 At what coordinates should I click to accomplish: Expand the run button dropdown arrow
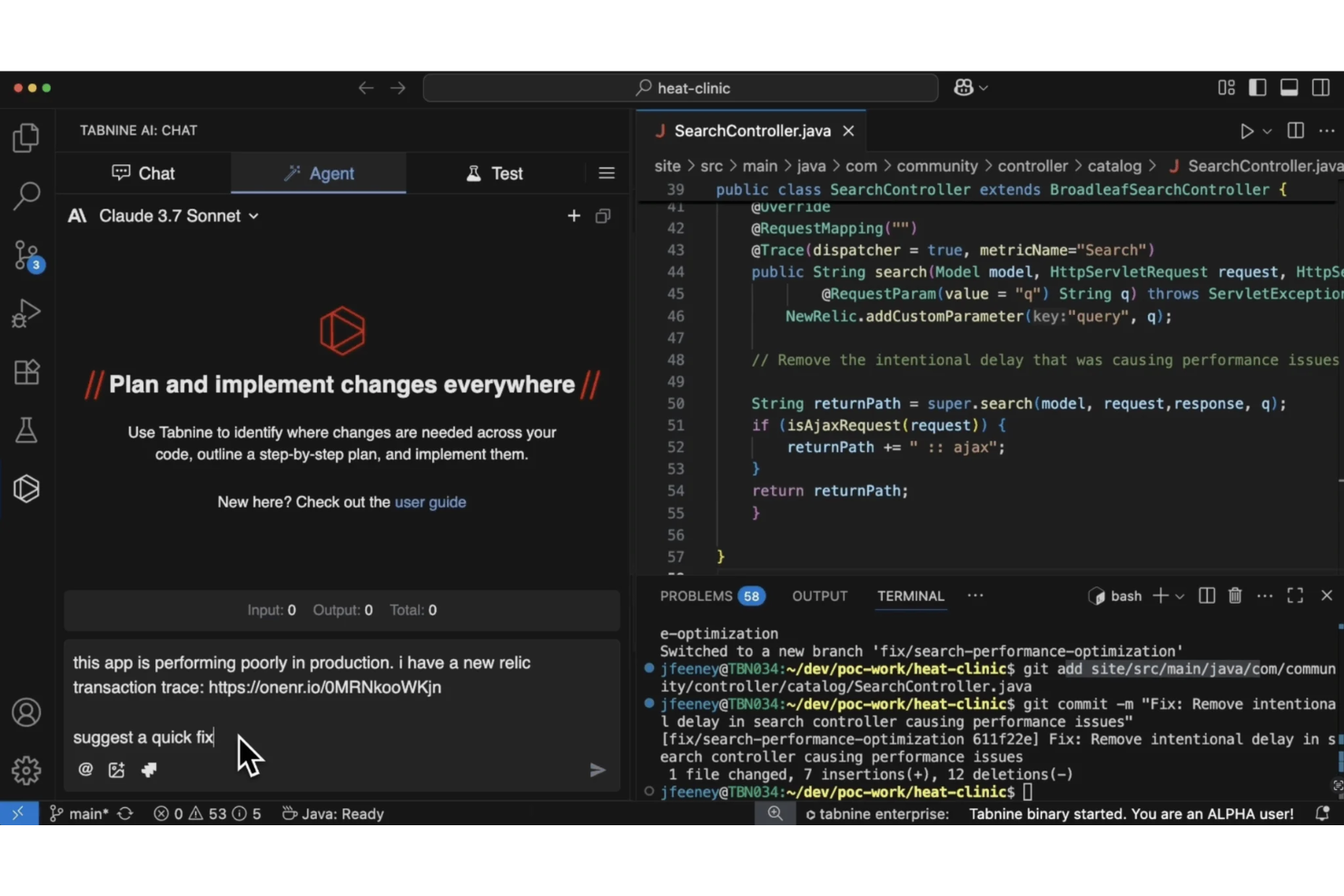(x=1268, y=132)
